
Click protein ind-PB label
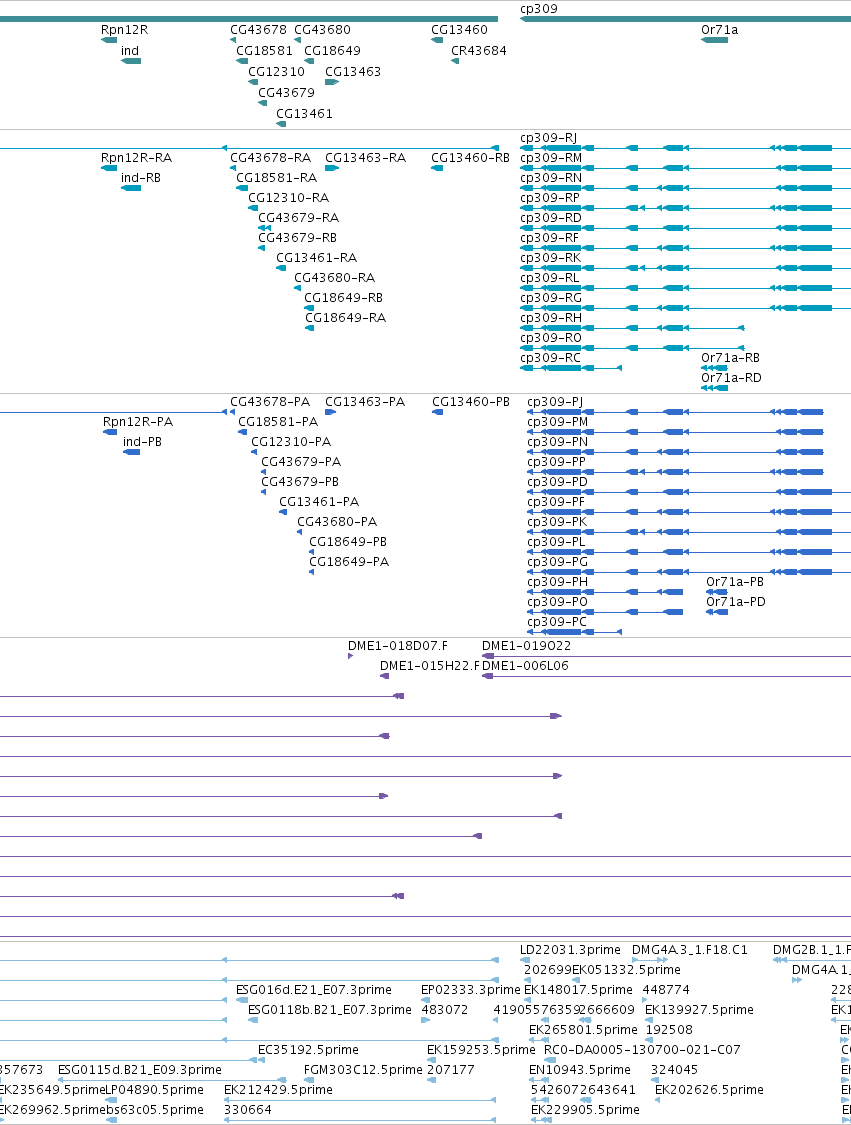[142, 442]
